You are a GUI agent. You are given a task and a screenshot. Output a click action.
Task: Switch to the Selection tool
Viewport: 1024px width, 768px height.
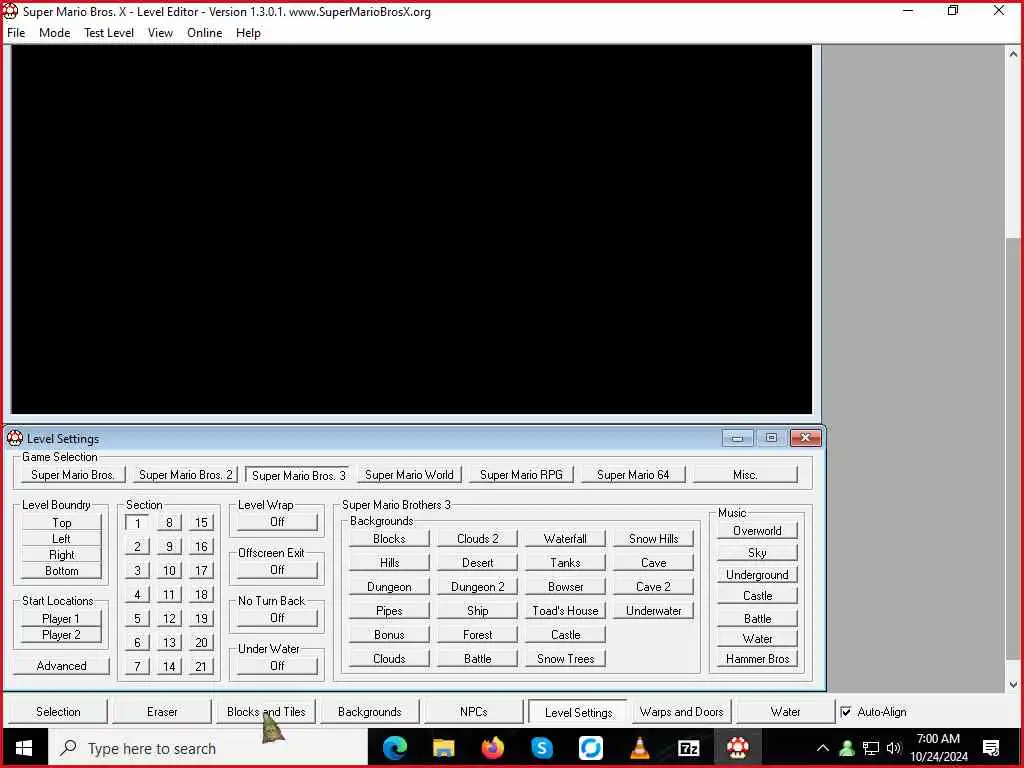[58, 712]
